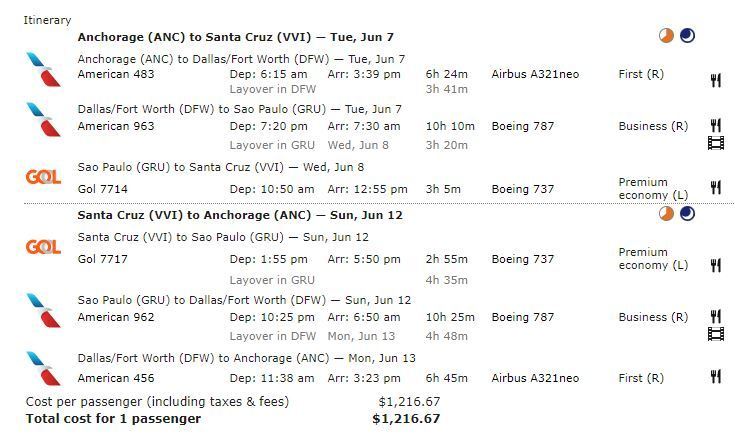The height and width of the screenshot is (440, 735).
Task: Click the GOL airline logo for flight 7714
Action: point(43,177)
